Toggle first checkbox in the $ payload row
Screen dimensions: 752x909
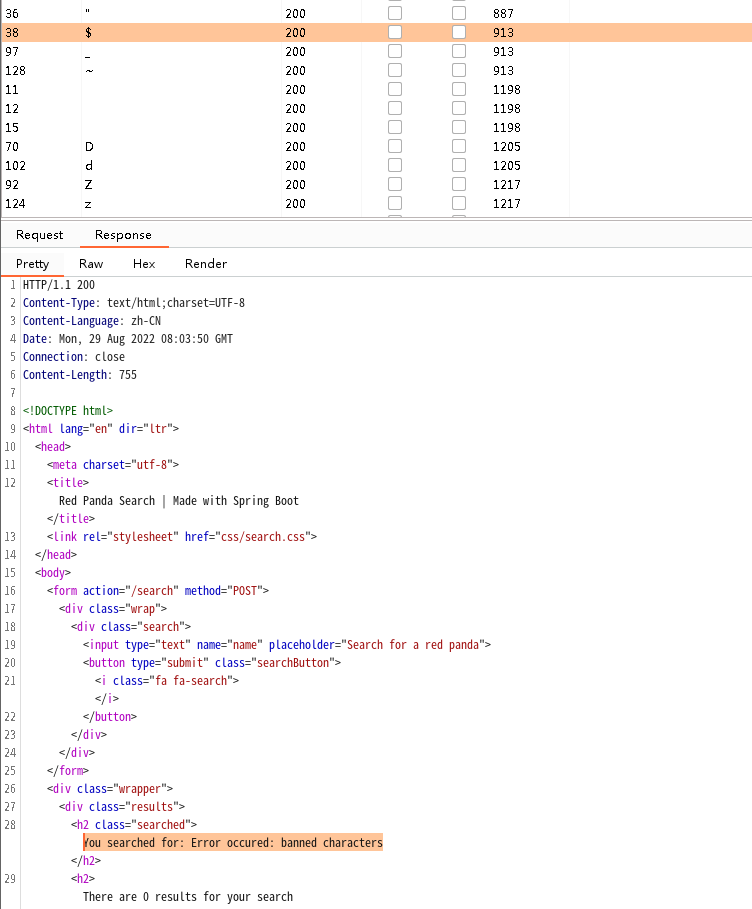point(395,32)
